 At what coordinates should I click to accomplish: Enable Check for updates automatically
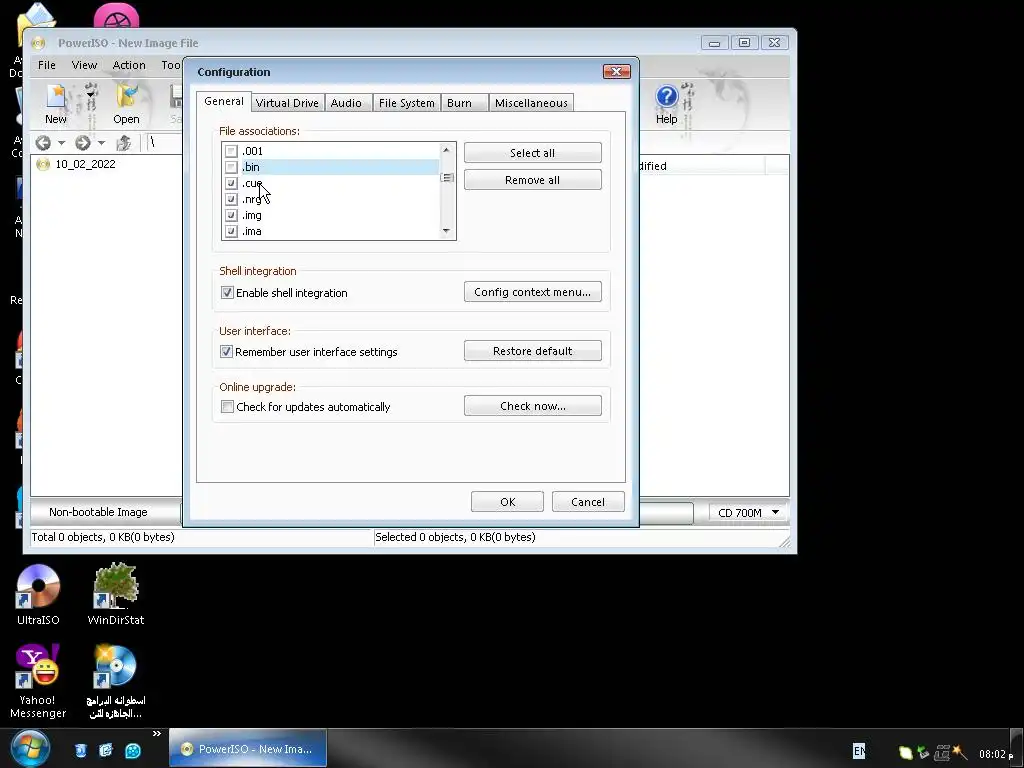point(227,407)
